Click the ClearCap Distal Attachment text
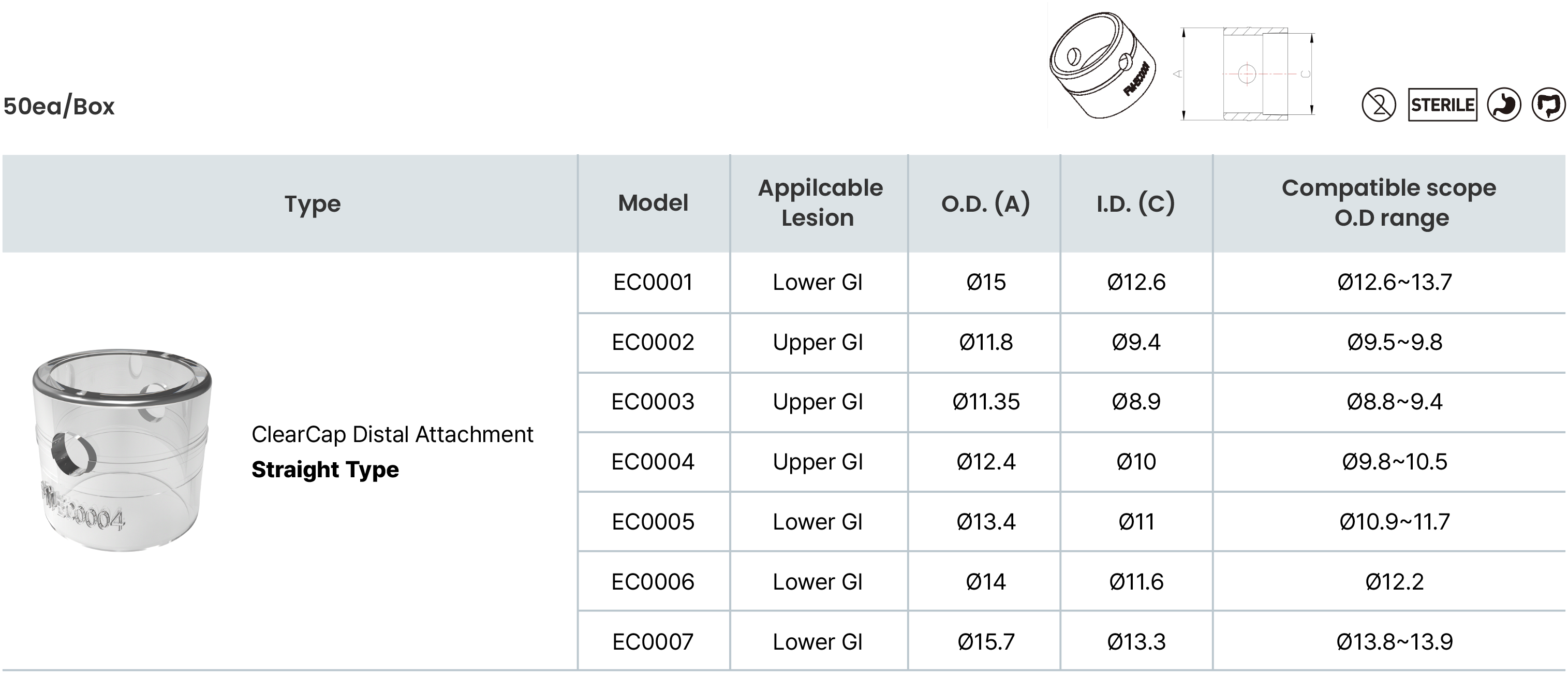Image resolution: width=1568 pixels, height=675 pixels. click(392, 435)
